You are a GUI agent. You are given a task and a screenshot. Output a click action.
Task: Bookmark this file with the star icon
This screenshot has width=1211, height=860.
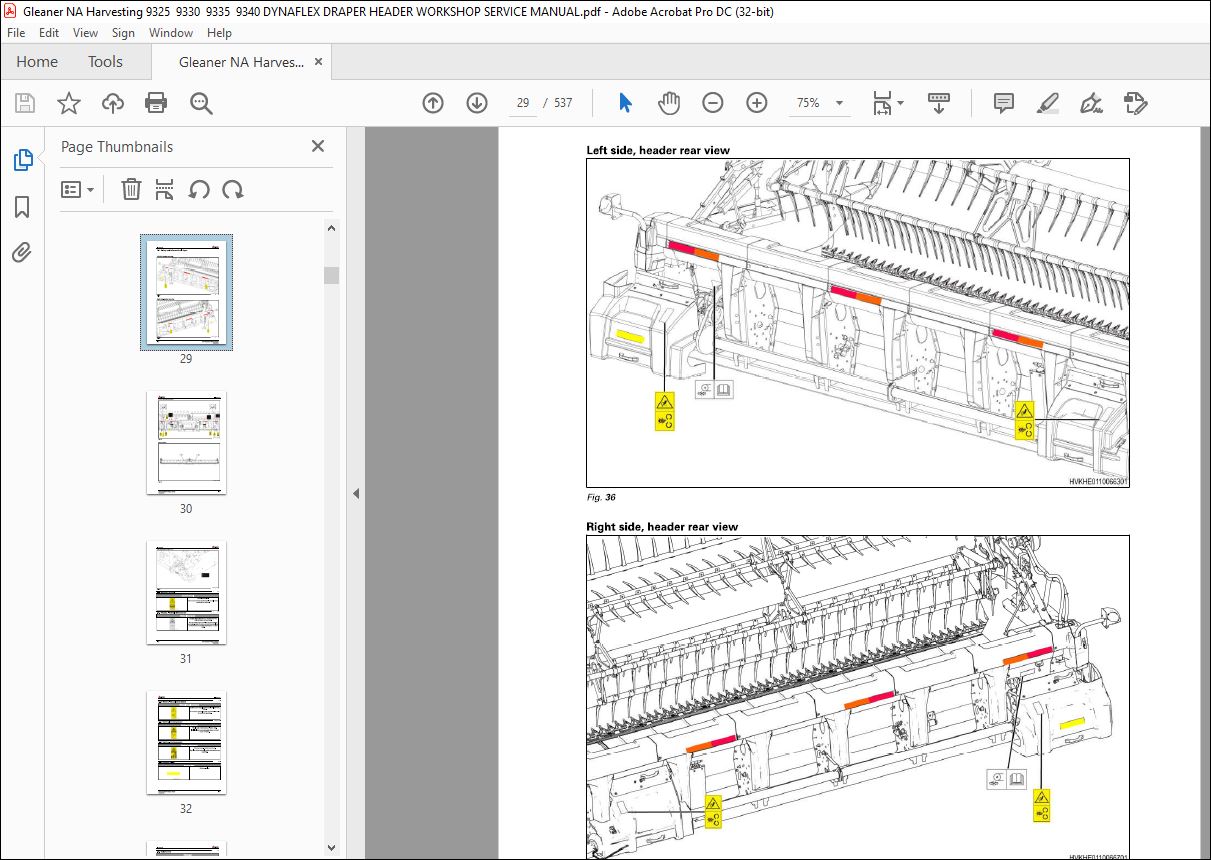tap(68, 103)
